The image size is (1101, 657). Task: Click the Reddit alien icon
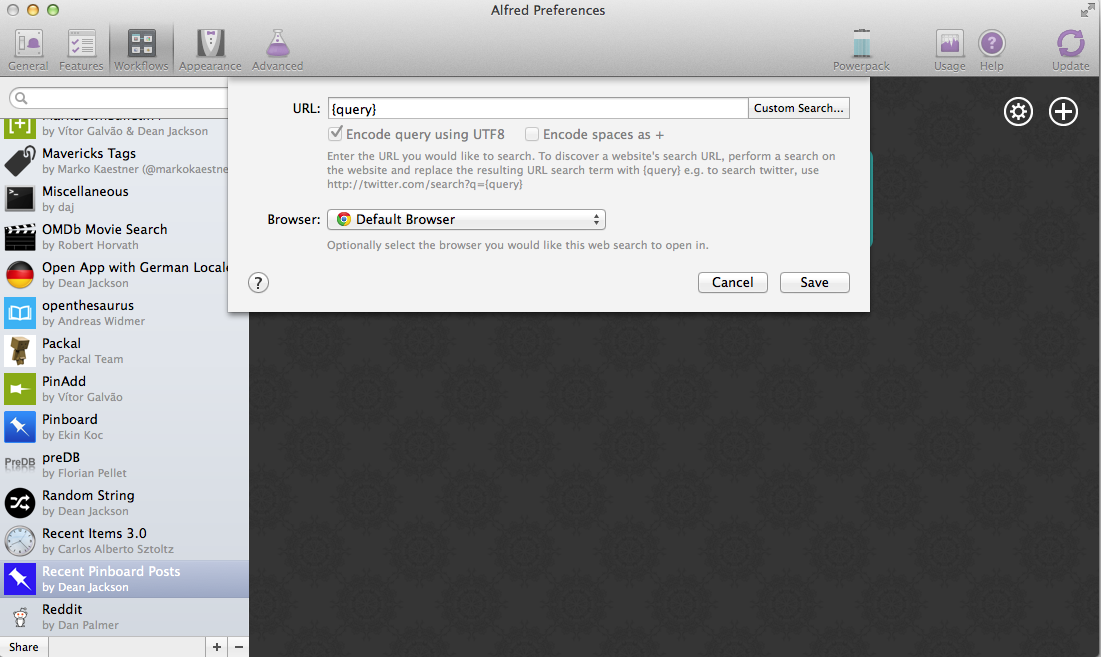pos(20,617)
